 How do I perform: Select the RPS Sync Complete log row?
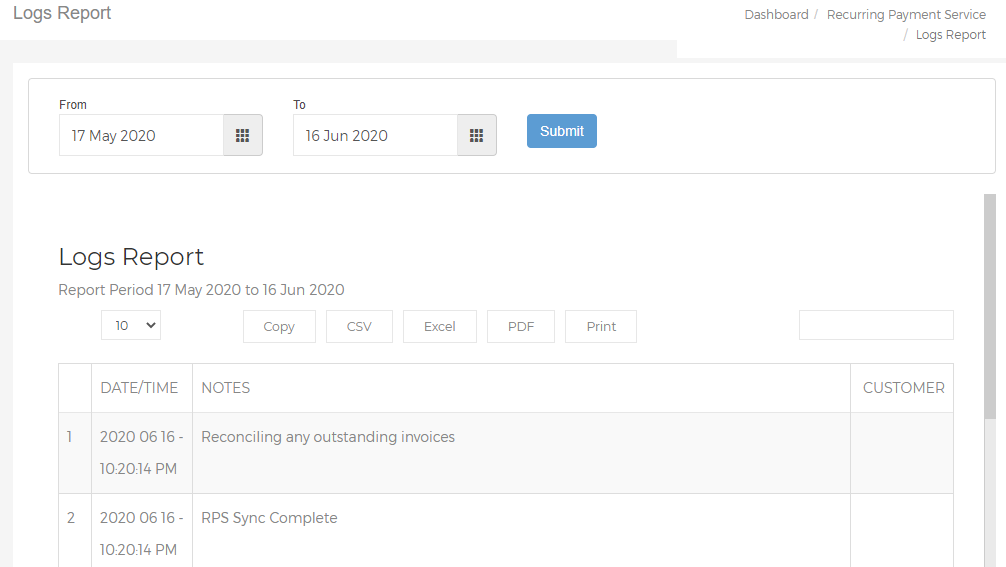click(506, 530)
